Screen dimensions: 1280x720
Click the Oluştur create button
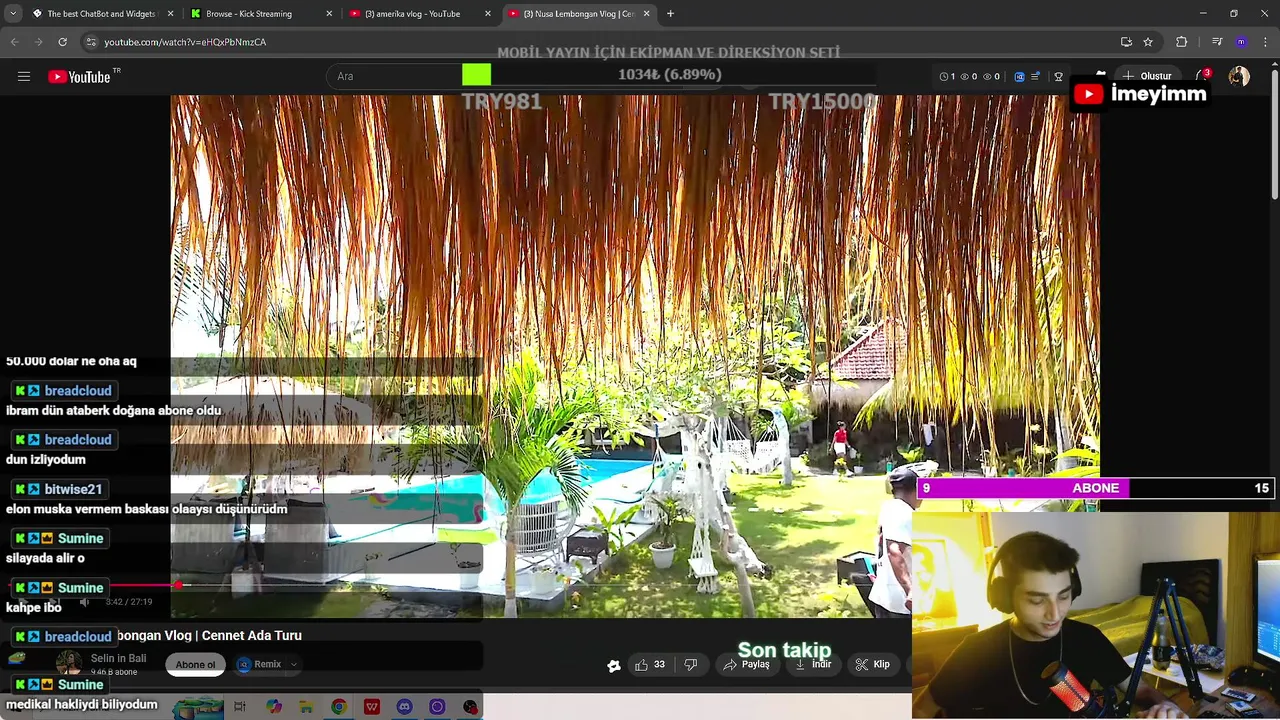click(1146, 76)
